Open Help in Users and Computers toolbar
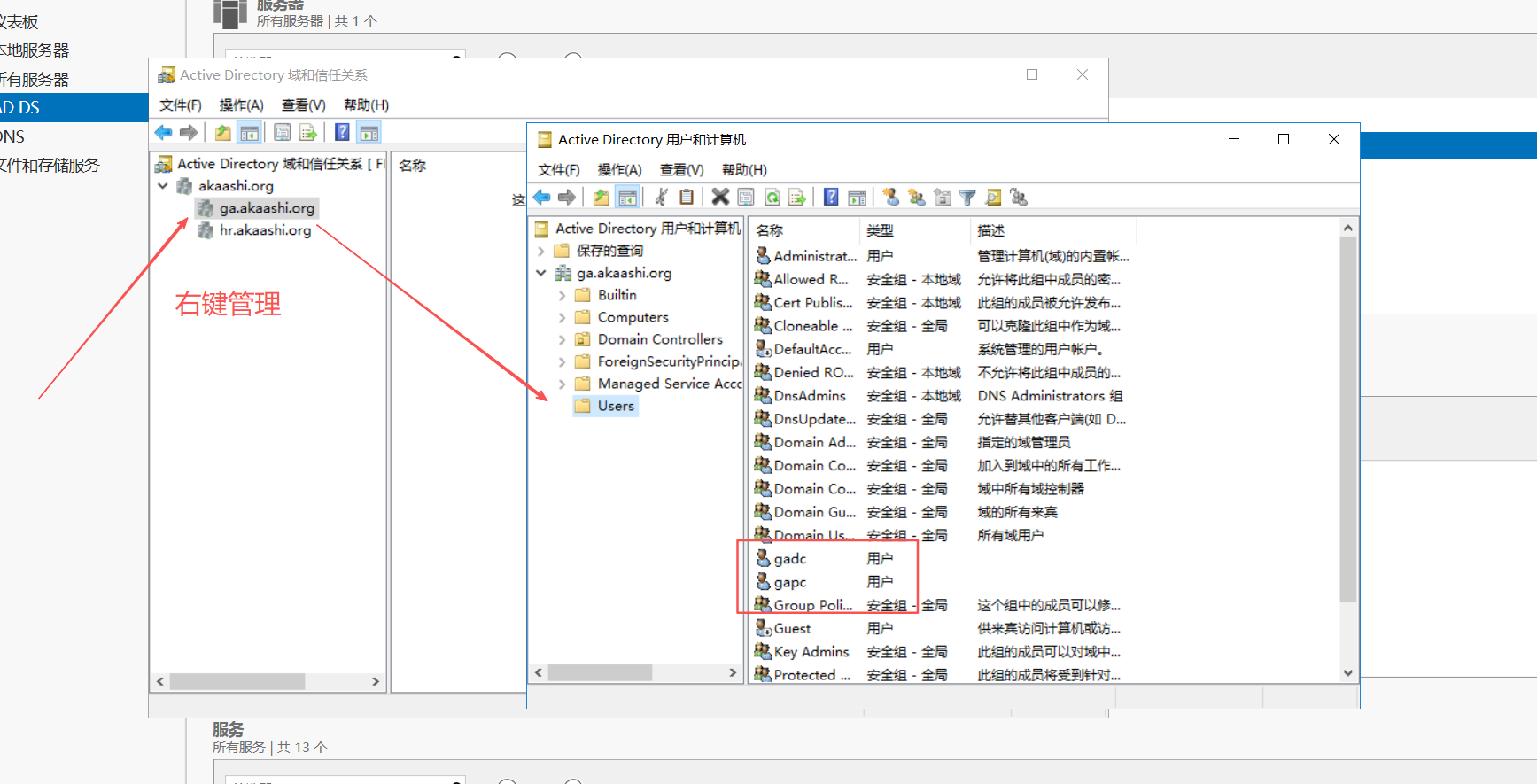1537x784 pixels. tap(831, 198)
